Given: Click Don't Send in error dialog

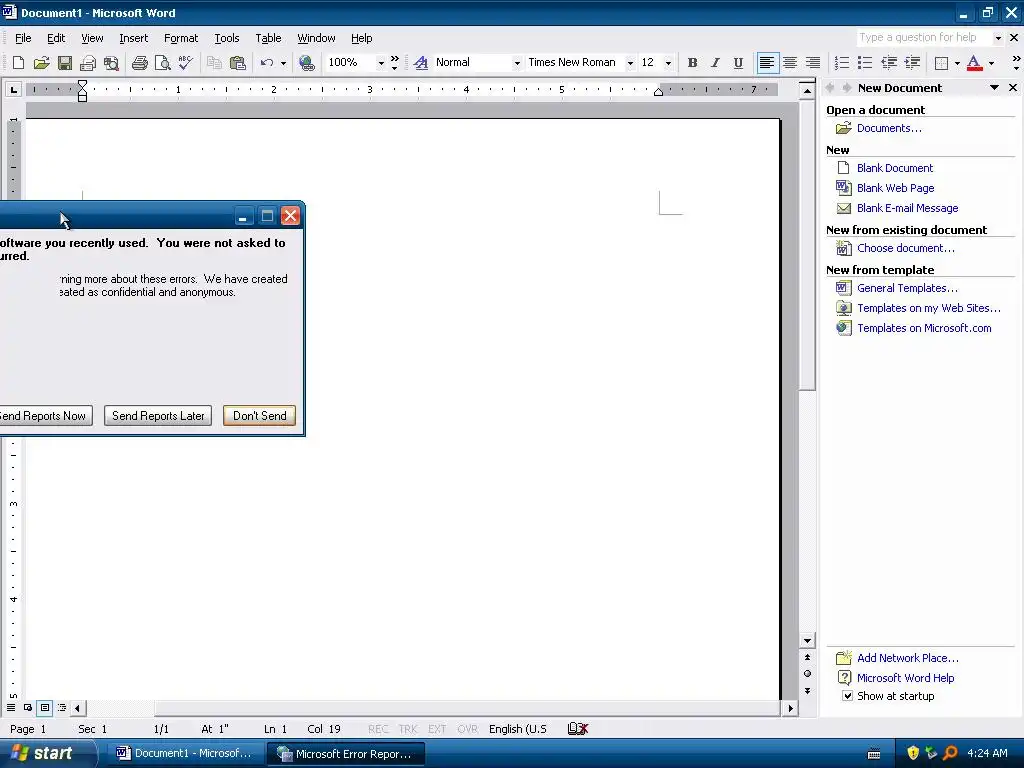Looking at the screenshot, I should [x=259, y=416].
